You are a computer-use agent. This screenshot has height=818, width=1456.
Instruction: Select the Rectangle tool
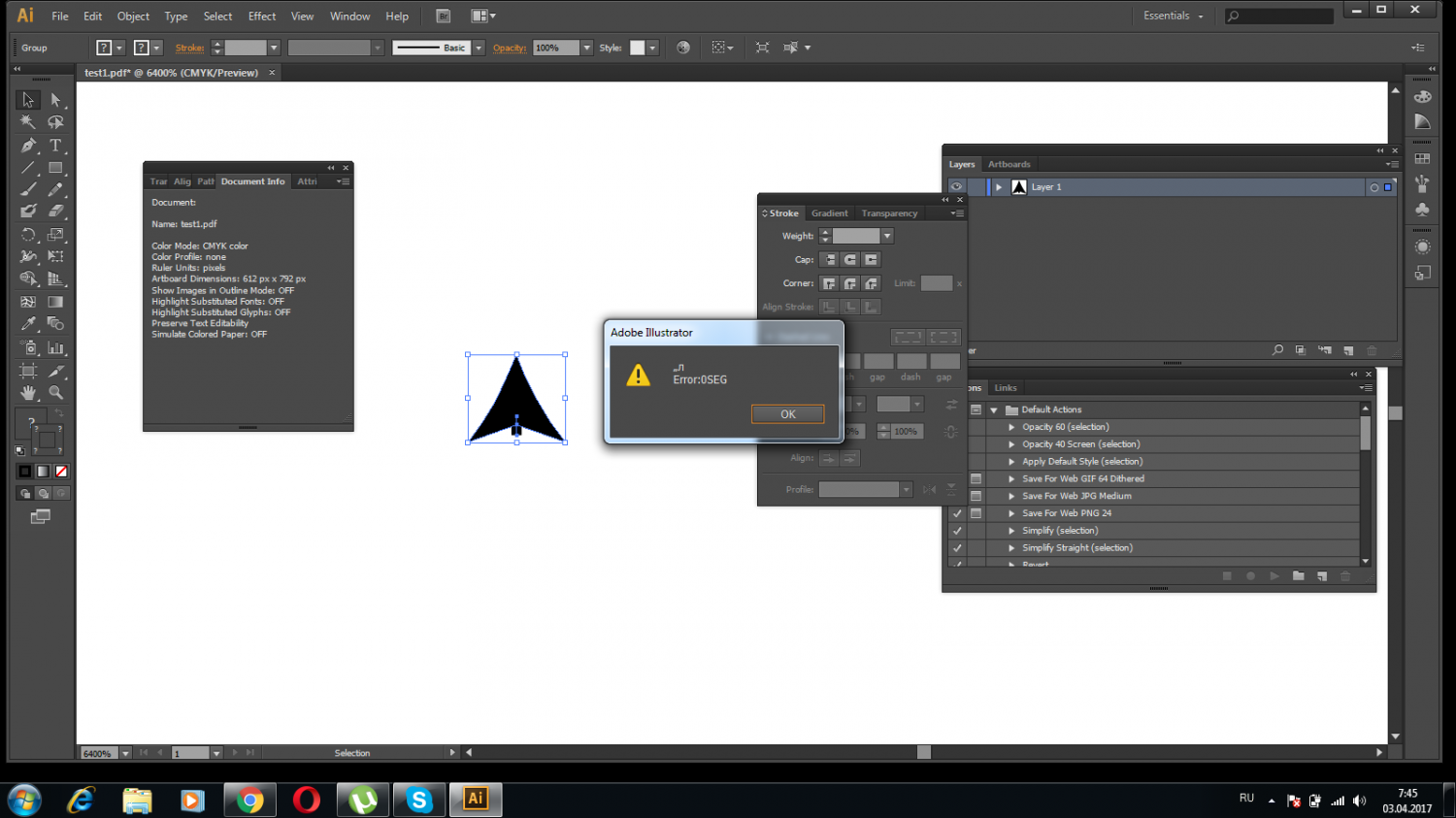(x=55, y=168)
